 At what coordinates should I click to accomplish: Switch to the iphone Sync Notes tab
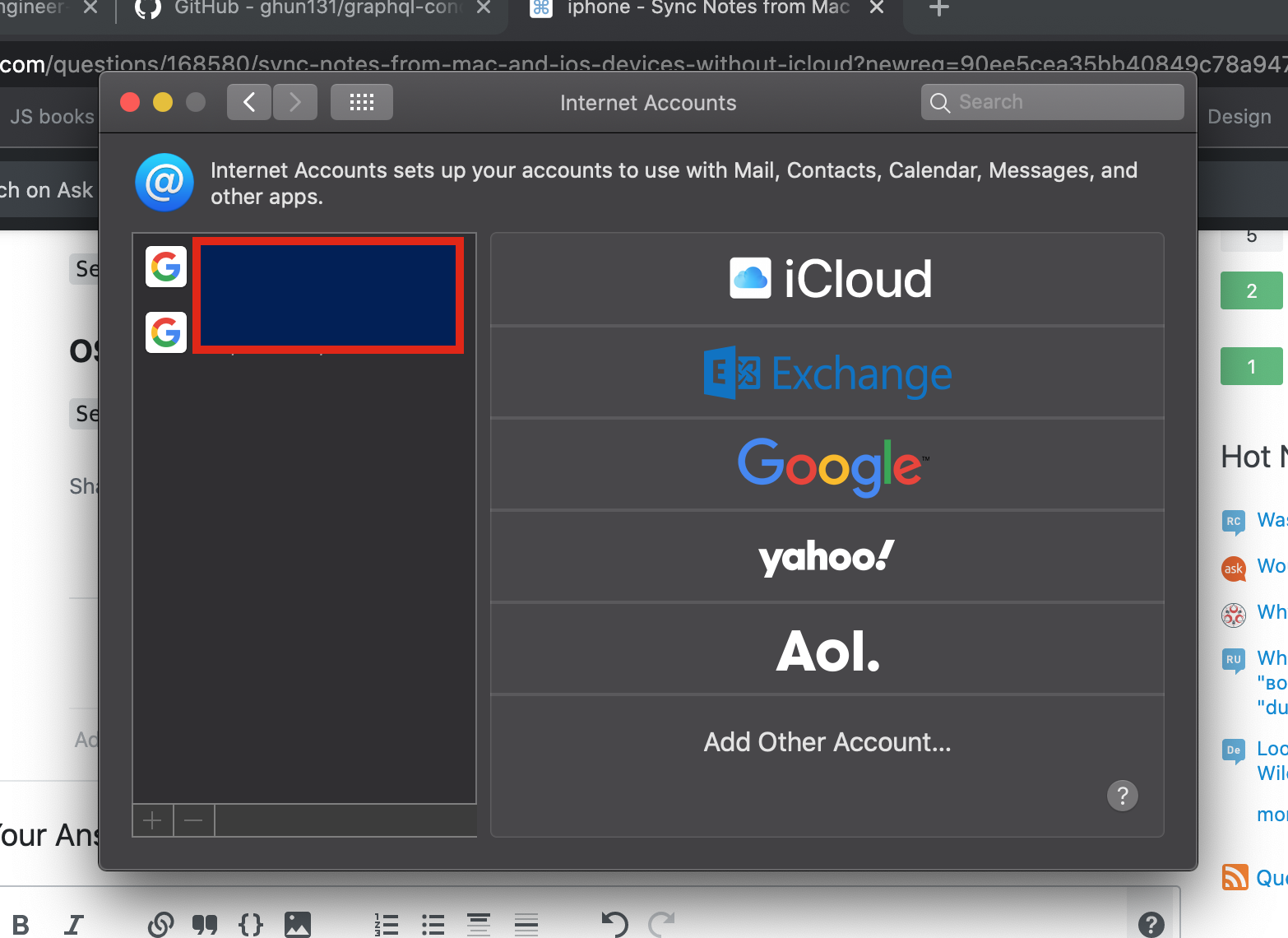point(707,8)
